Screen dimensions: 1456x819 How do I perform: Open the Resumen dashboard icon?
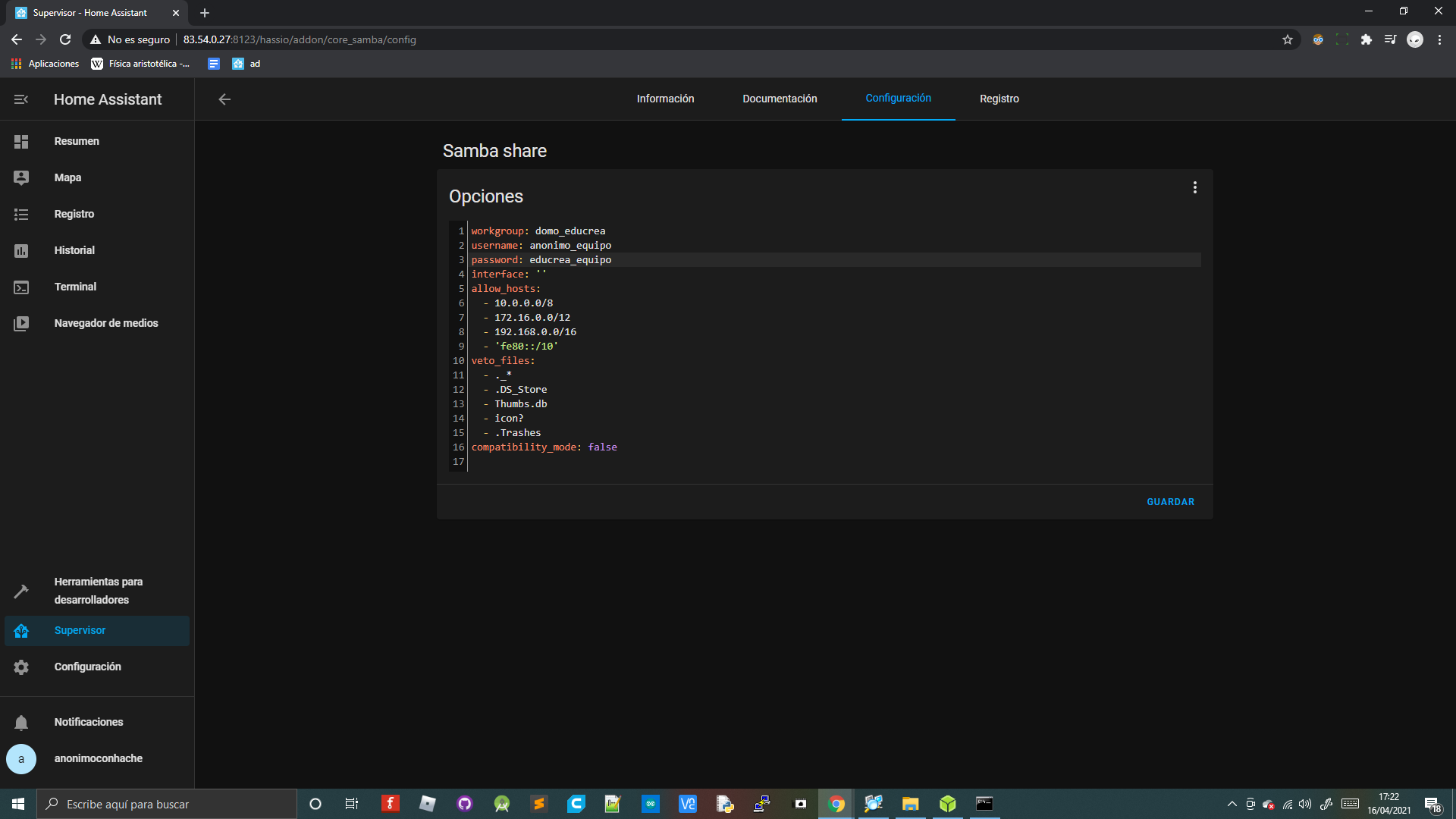[x=21, y=142]
